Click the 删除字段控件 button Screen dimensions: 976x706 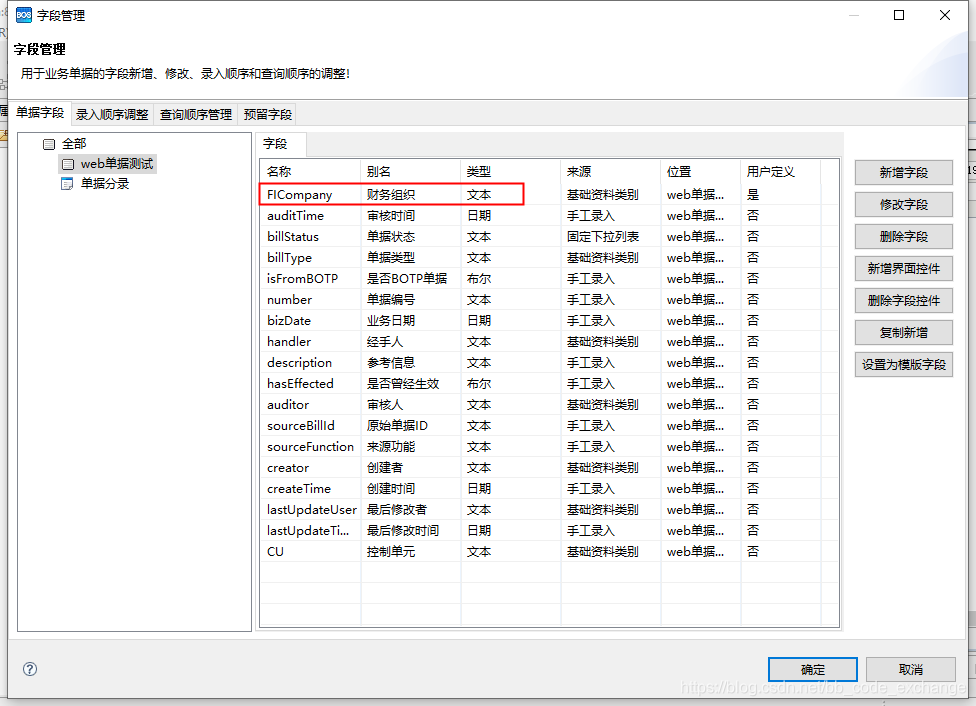click(x=904, y=301)
